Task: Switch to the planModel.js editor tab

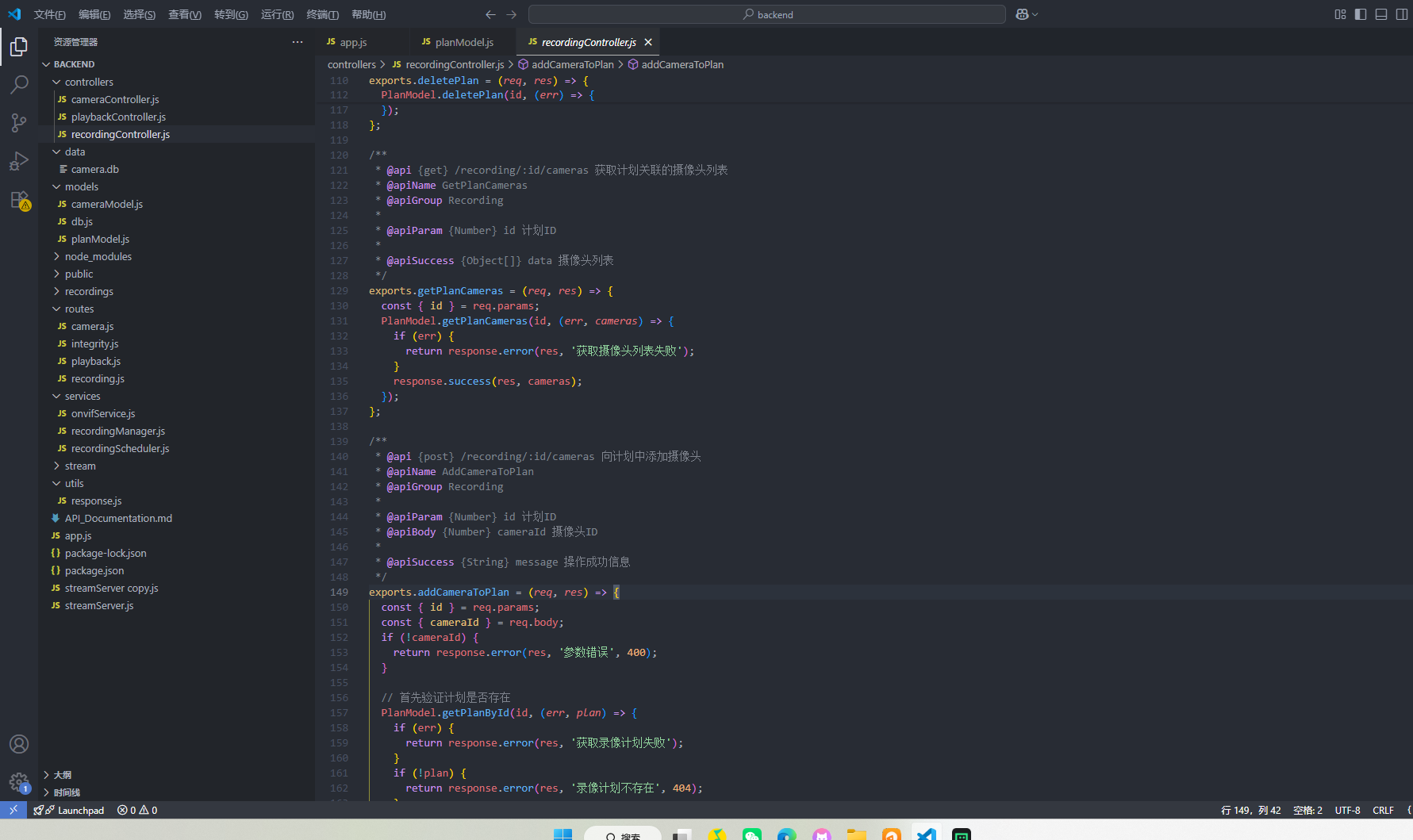Action: click(463, 42)
